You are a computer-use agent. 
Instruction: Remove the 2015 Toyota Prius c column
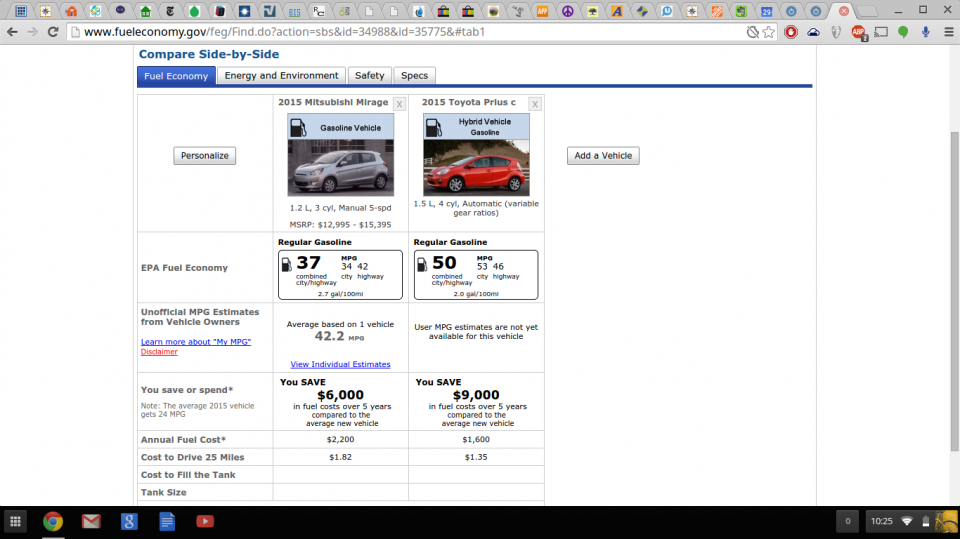coord(535,104)
